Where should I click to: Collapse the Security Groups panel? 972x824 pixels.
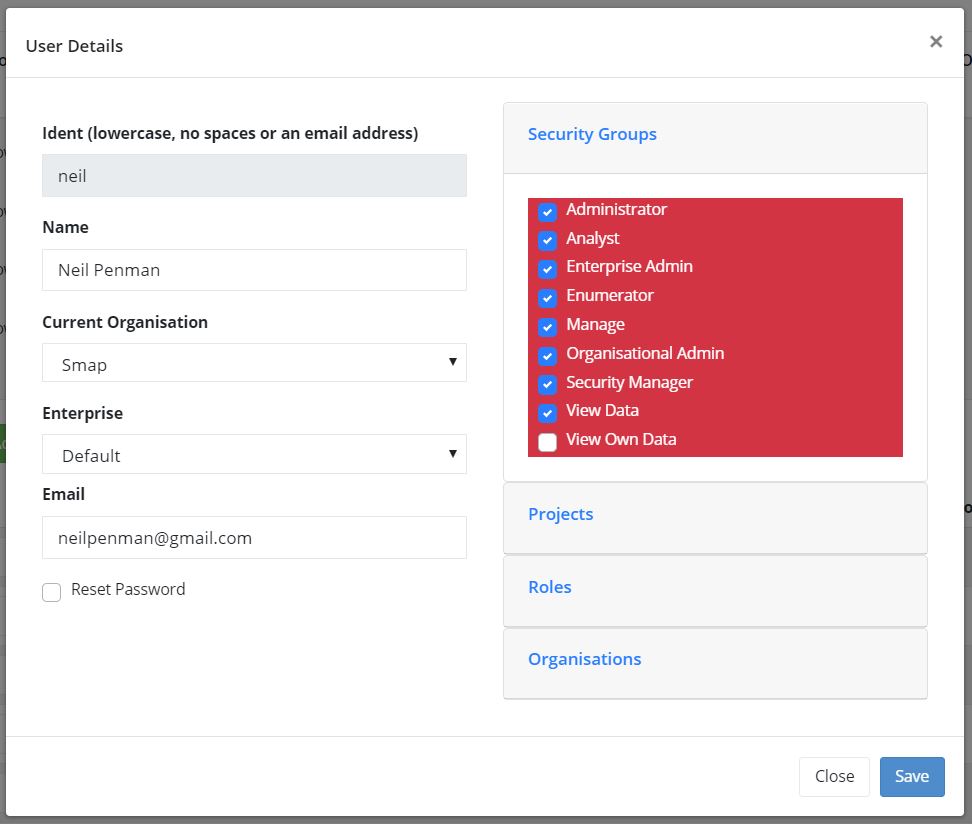point(592,134)
